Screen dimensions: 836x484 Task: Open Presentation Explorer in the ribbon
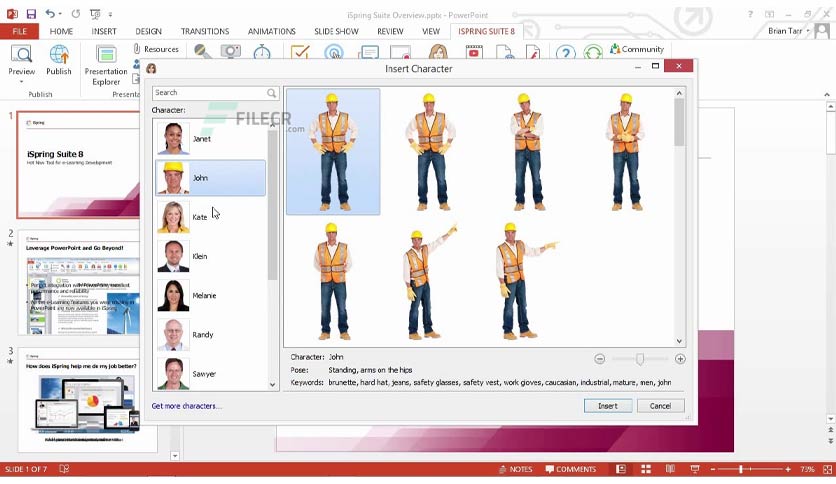tap(106, 65)
